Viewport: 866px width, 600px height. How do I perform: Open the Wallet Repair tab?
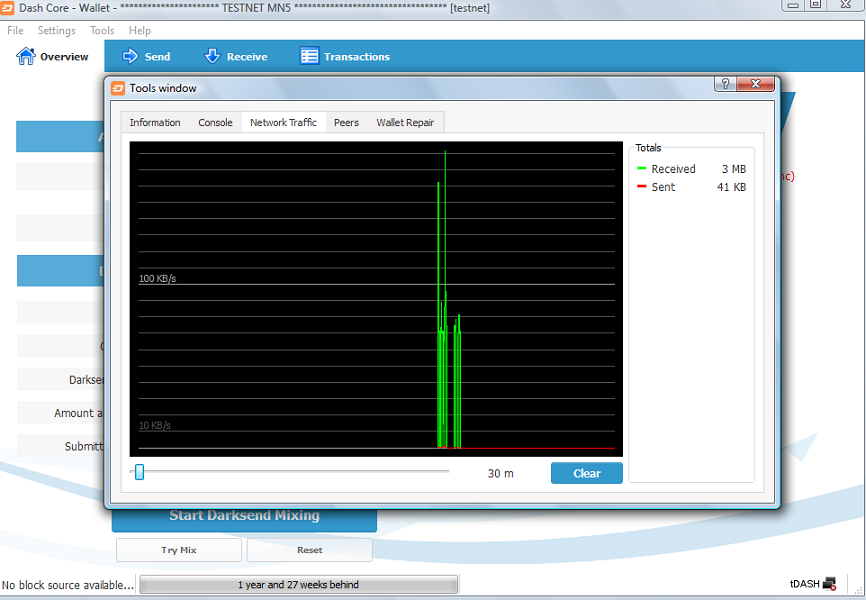tap(405, 123)
